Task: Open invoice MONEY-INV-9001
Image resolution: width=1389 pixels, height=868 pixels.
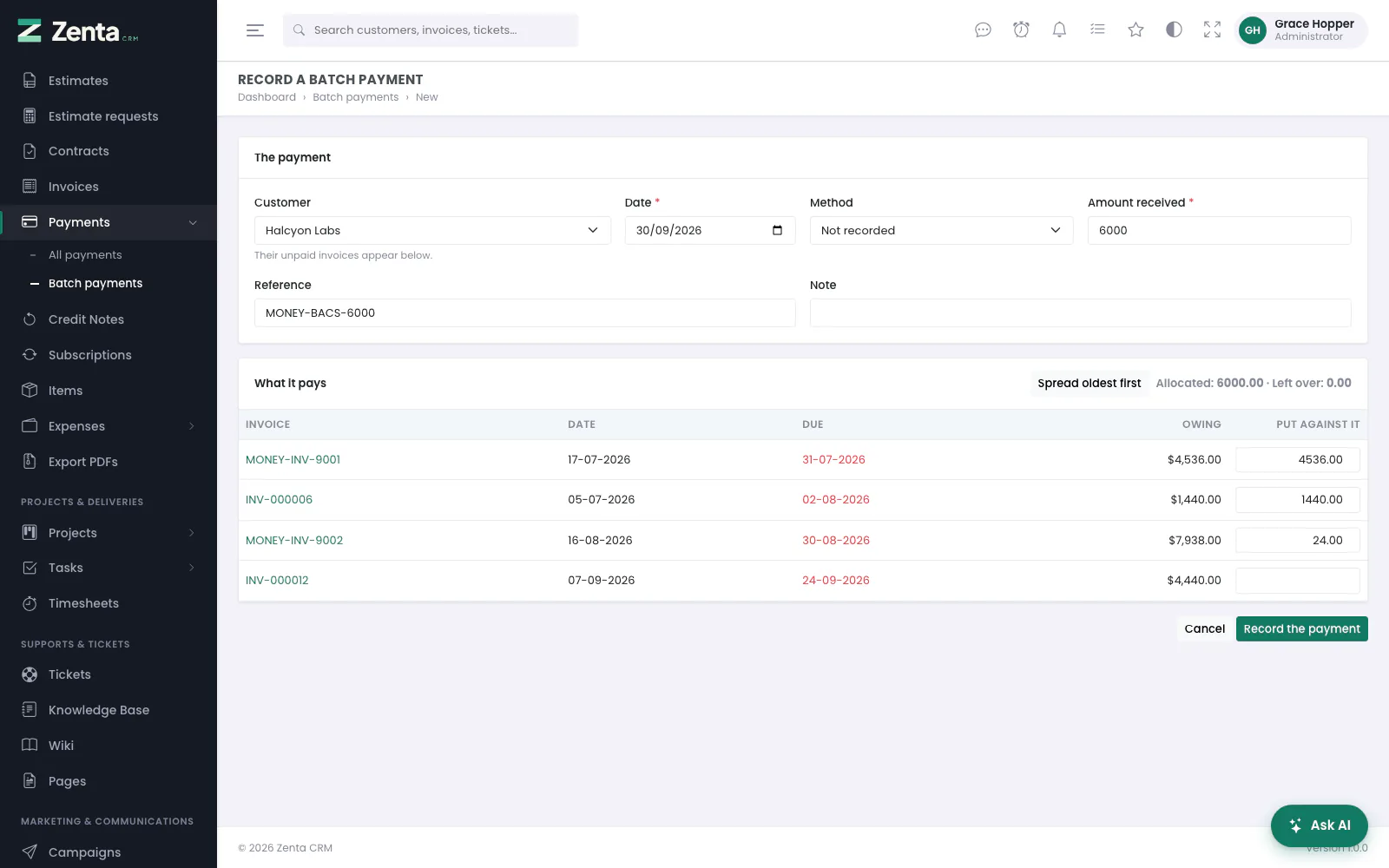Action: (x=293, y=460)
